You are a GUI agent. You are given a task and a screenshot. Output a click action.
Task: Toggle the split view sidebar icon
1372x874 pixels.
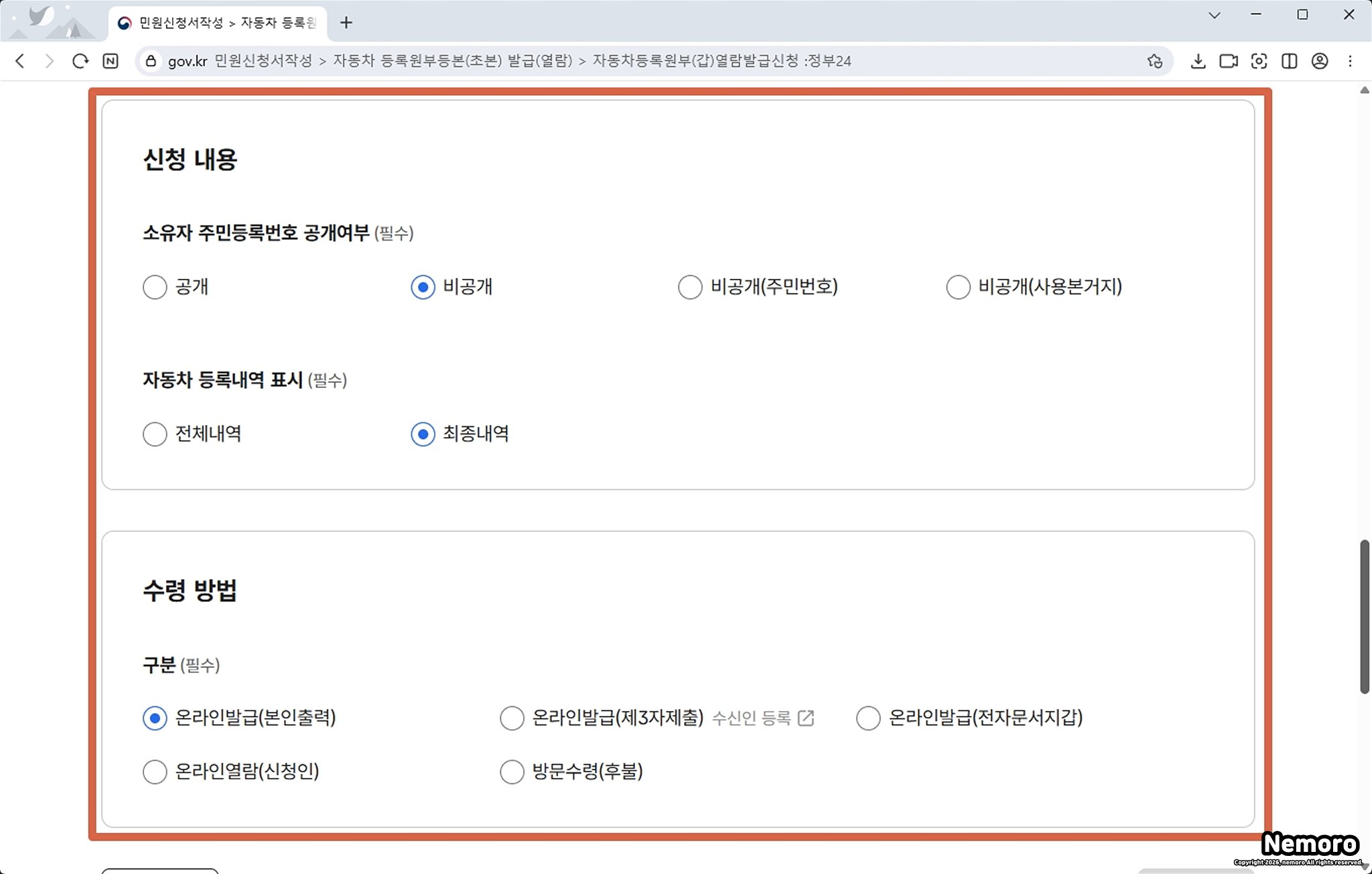coord(1289,61)
